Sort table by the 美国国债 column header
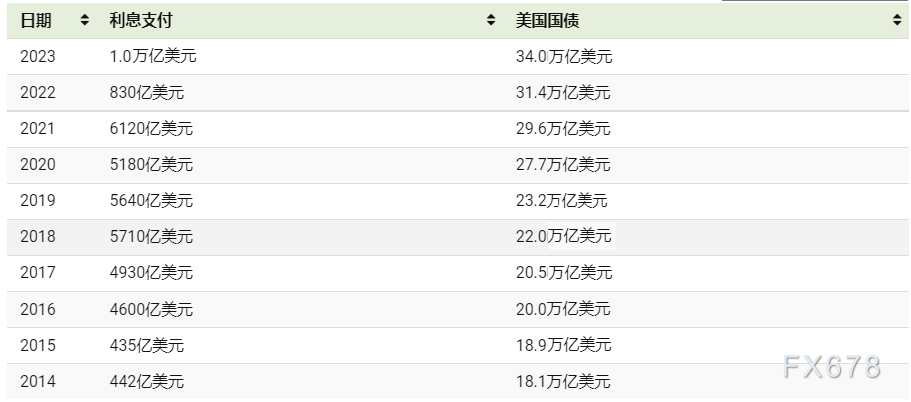Screen dimensions: 911x402 tap(547, 20)
